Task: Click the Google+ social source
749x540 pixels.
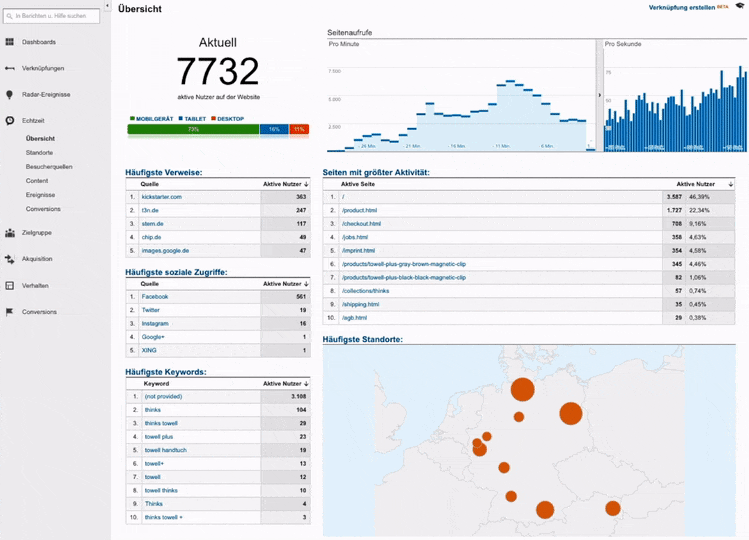Action: [x=153, y=337]
